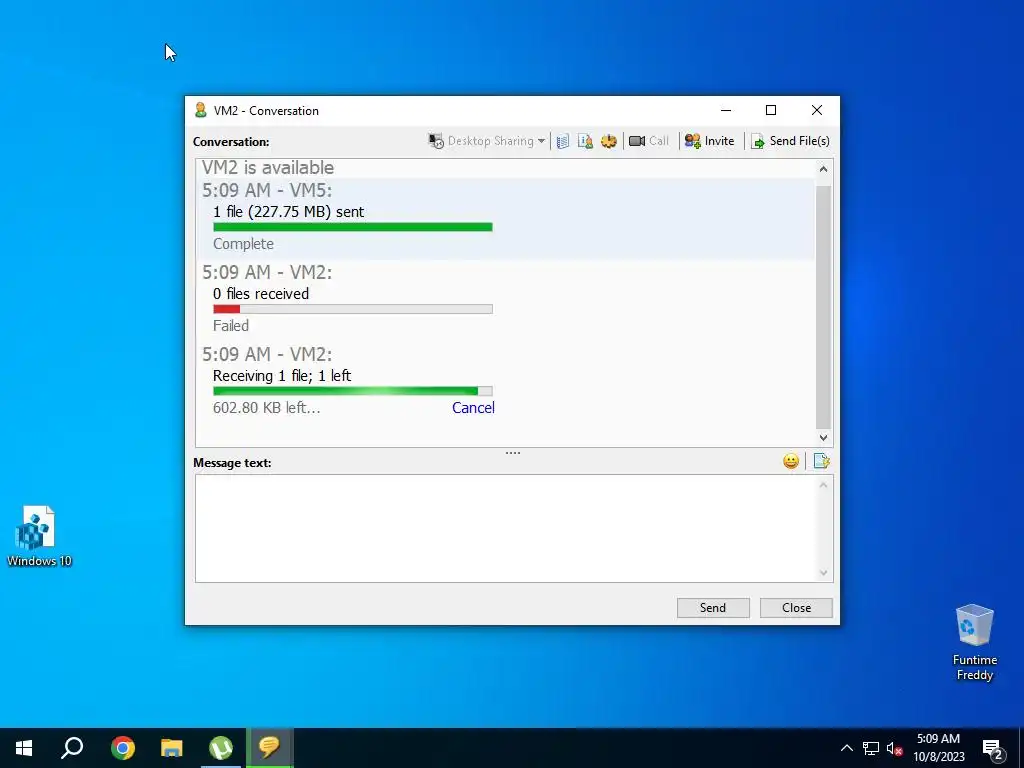Image resolution: width=1024 pixels, height=768 pixels.
Task: Click the '602.80 KB left...' status text
Action: [266, 408]
